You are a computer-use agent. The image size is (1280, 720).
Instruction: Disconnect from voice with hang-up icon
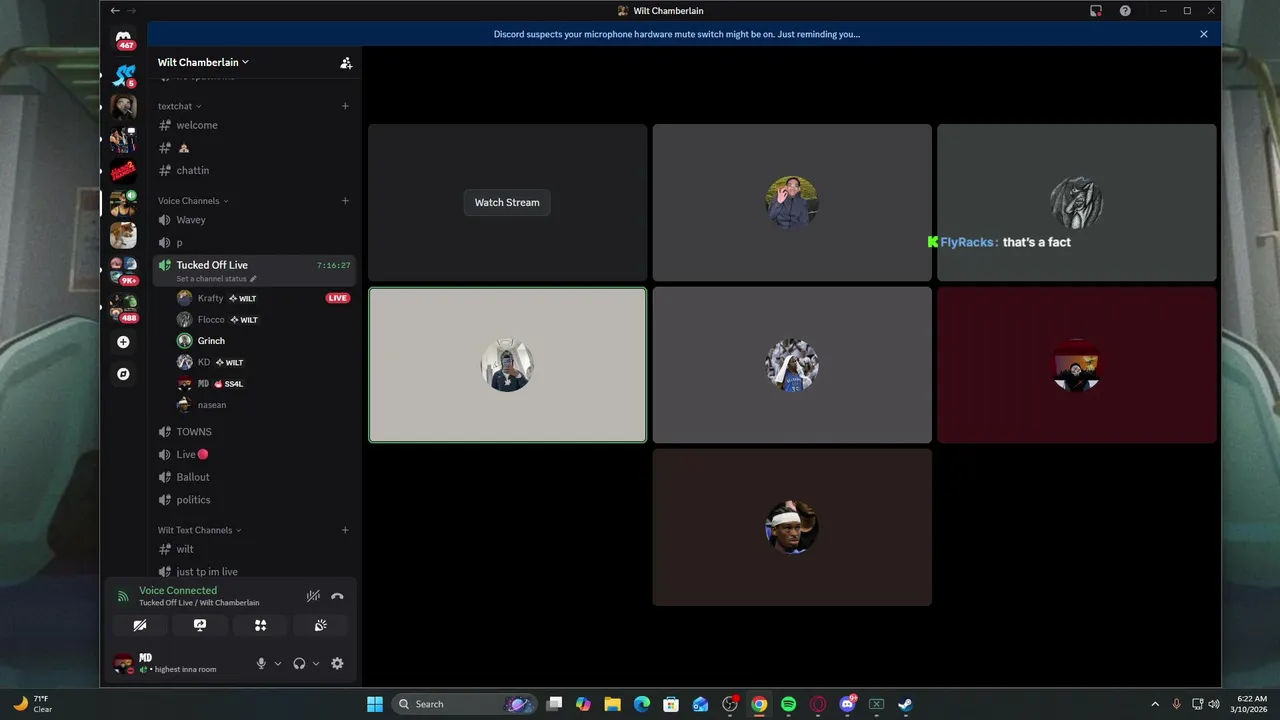pos(337,596)
